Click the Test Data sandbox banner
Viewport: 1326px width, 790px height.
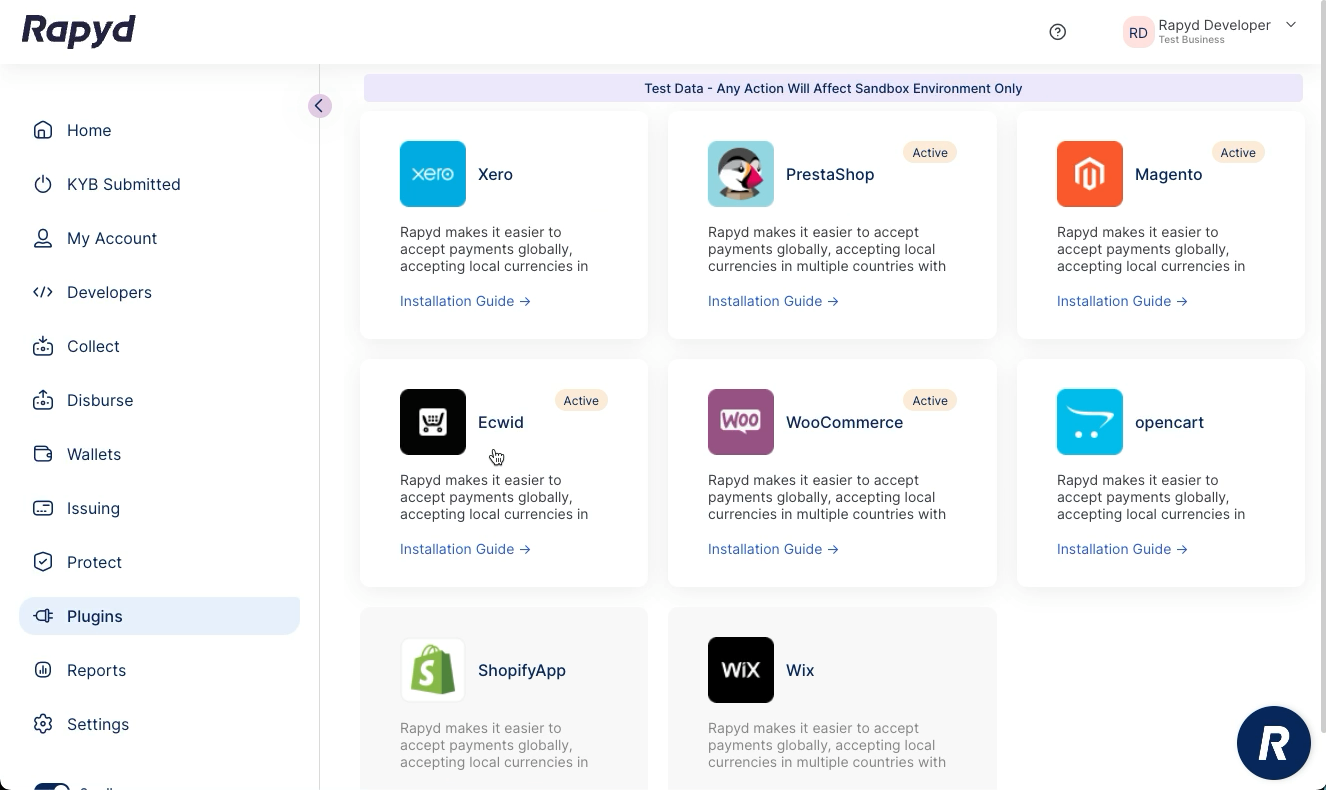(833, 88)
